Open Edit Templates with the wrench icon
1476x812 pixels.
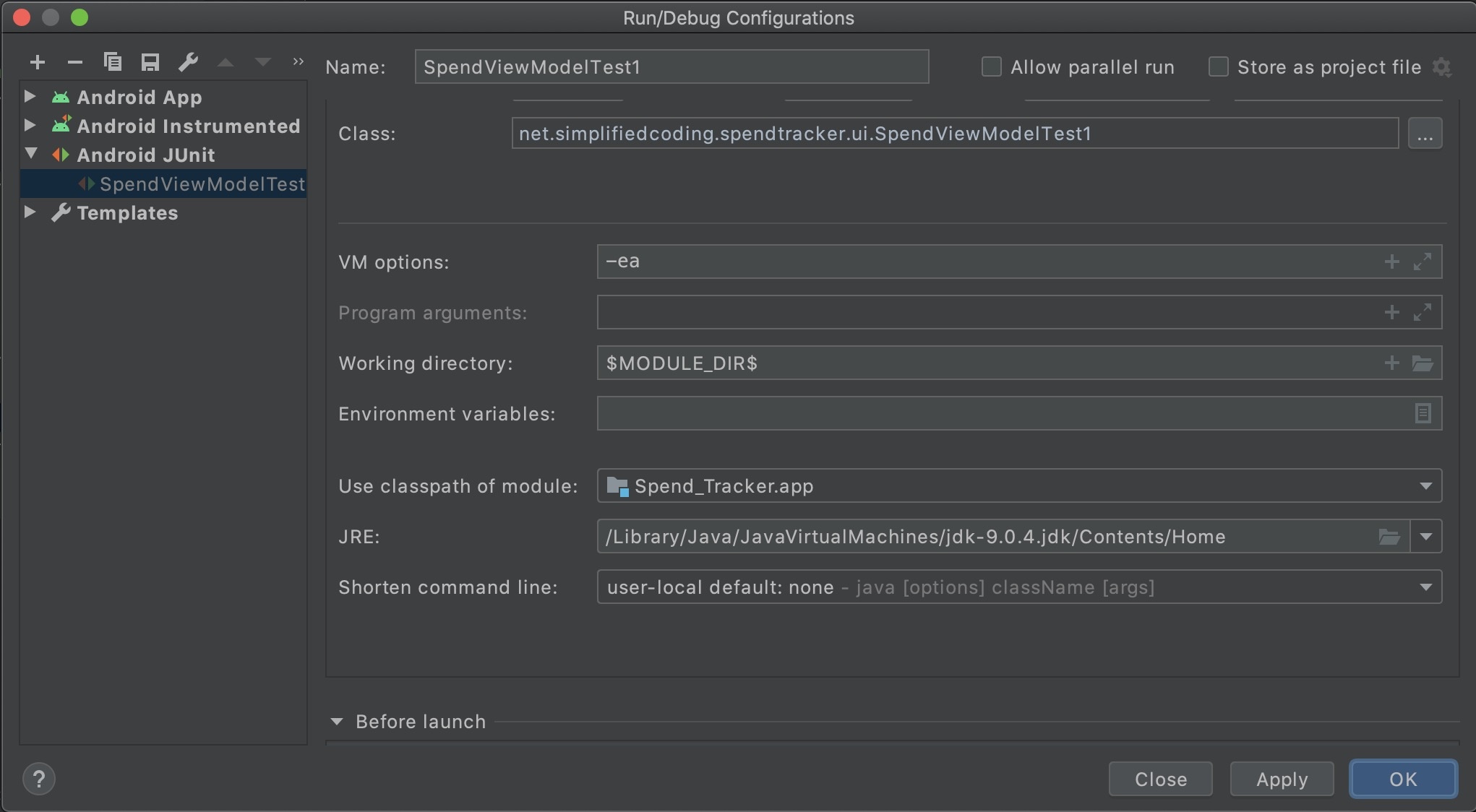[x=188, y=62]
